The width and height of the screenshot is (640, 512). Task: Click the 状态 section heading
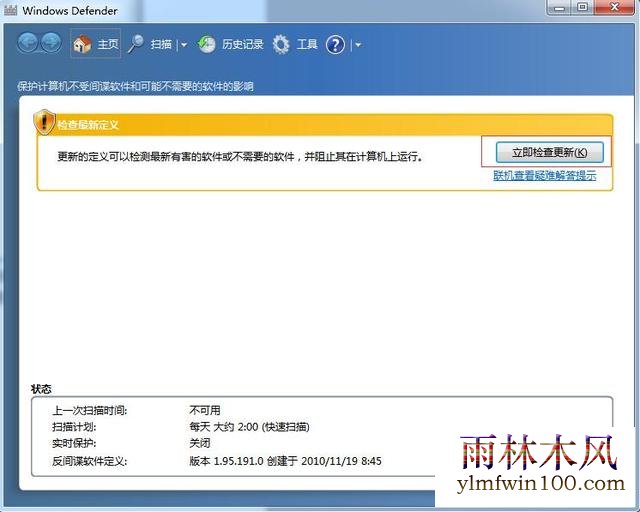tap(41, 389)
